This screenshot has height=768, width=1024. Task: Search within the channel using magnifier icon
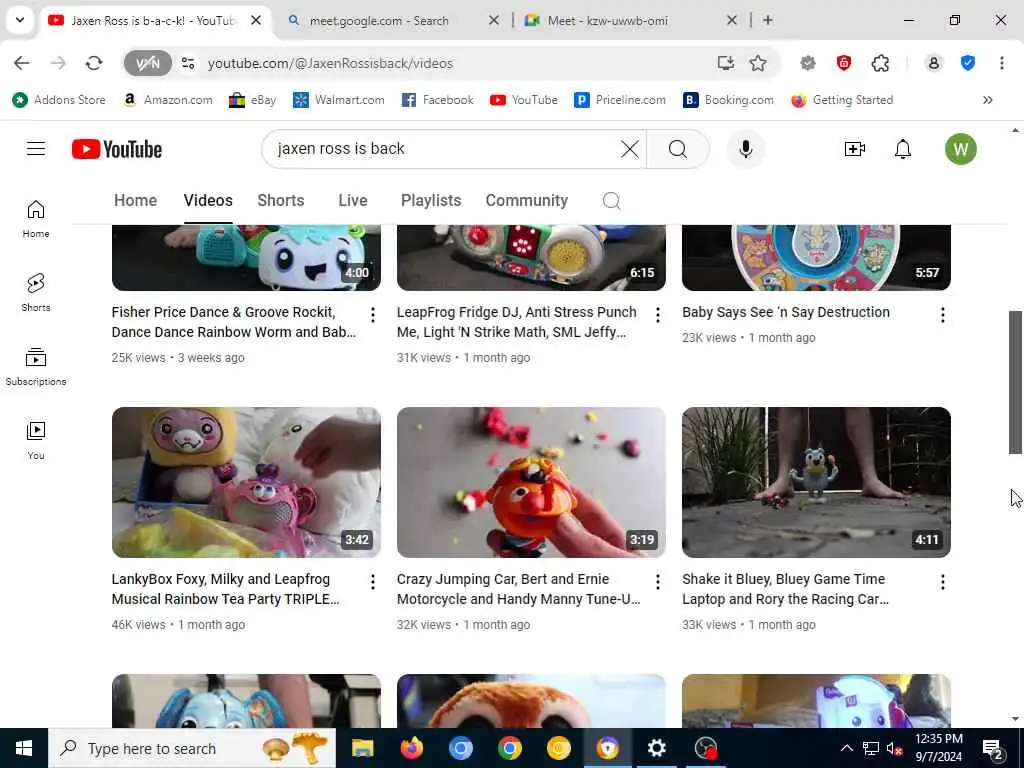pyautogui.click(x=611, y=200)
